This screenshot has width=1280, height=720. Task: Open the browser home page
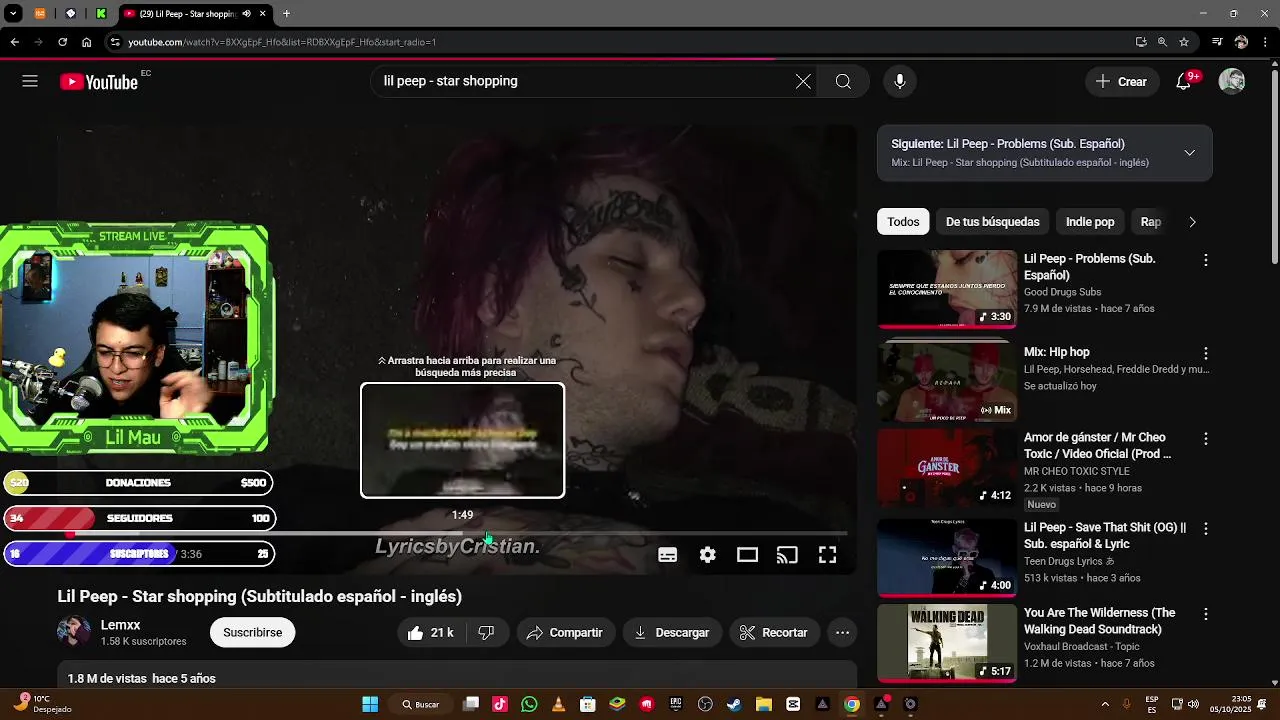[86, 42]
